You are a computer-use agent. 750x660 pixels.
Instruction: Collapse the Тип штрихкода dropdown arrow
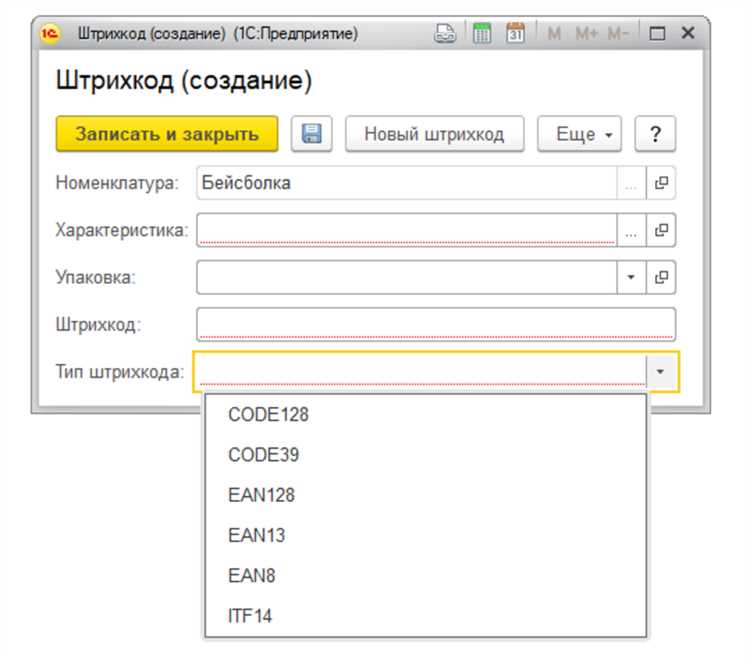coord(662,372)
